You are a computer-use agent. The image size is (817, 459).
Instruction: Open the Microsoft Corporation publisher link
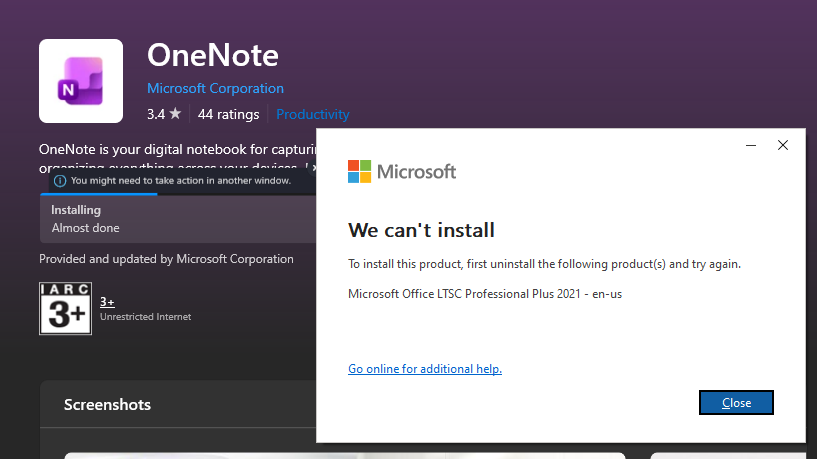(x=215, y=88)
